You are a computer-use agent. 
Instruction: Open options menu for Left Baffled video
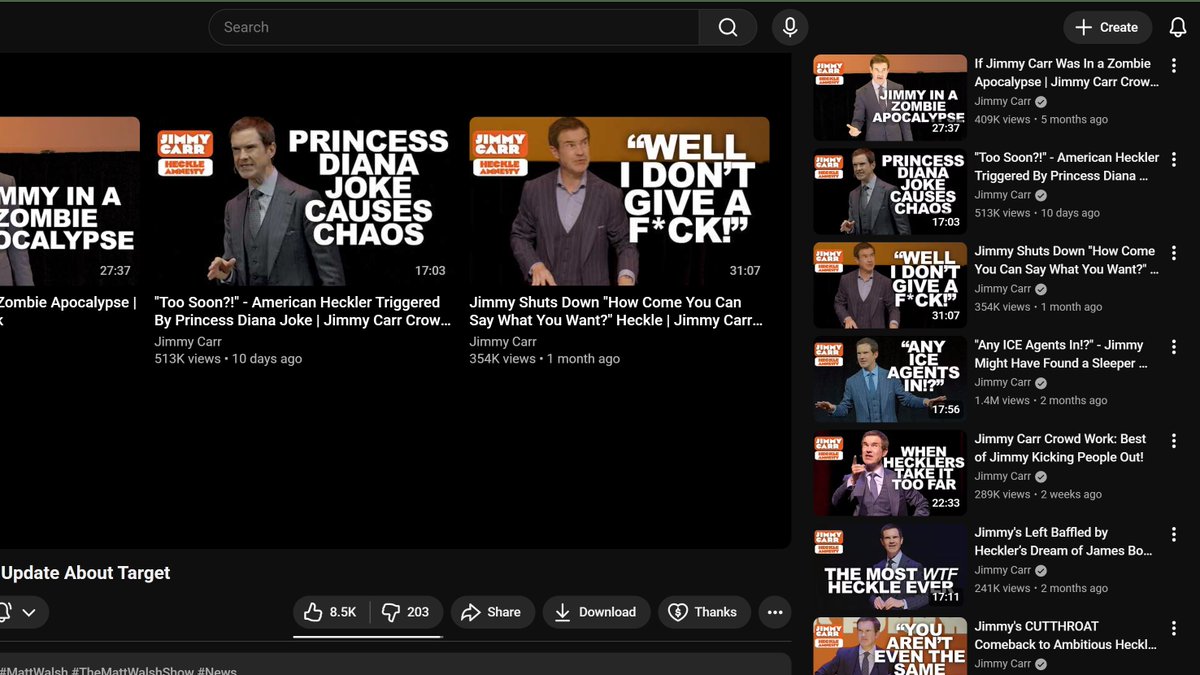pyautogui.click(x=1173, y=534)
